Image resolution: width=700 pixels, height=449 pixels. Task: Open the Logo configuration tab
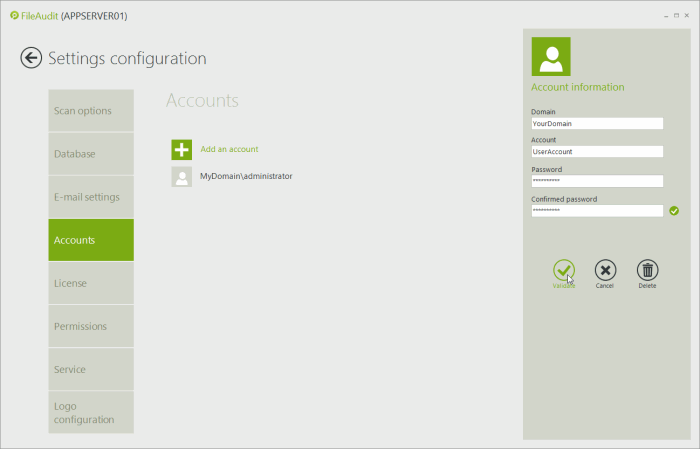(x=91, y=412)
